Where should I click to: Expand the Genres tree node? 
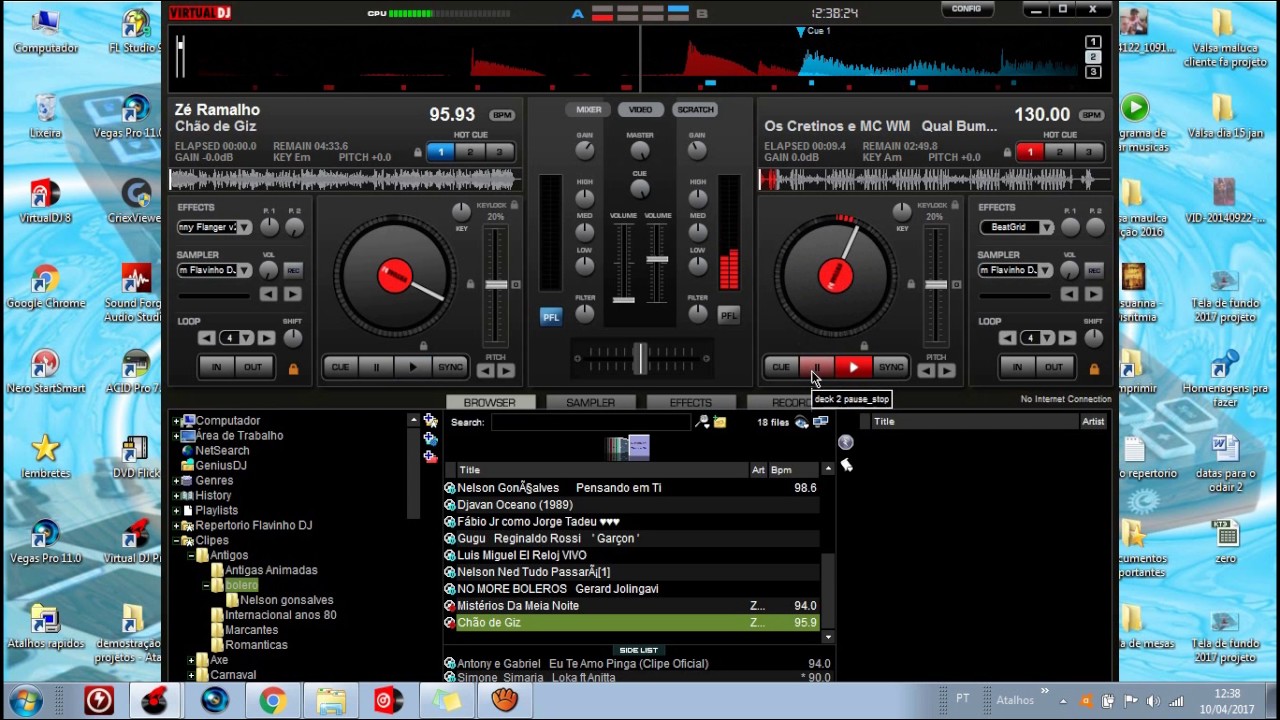tap(177, 481)
